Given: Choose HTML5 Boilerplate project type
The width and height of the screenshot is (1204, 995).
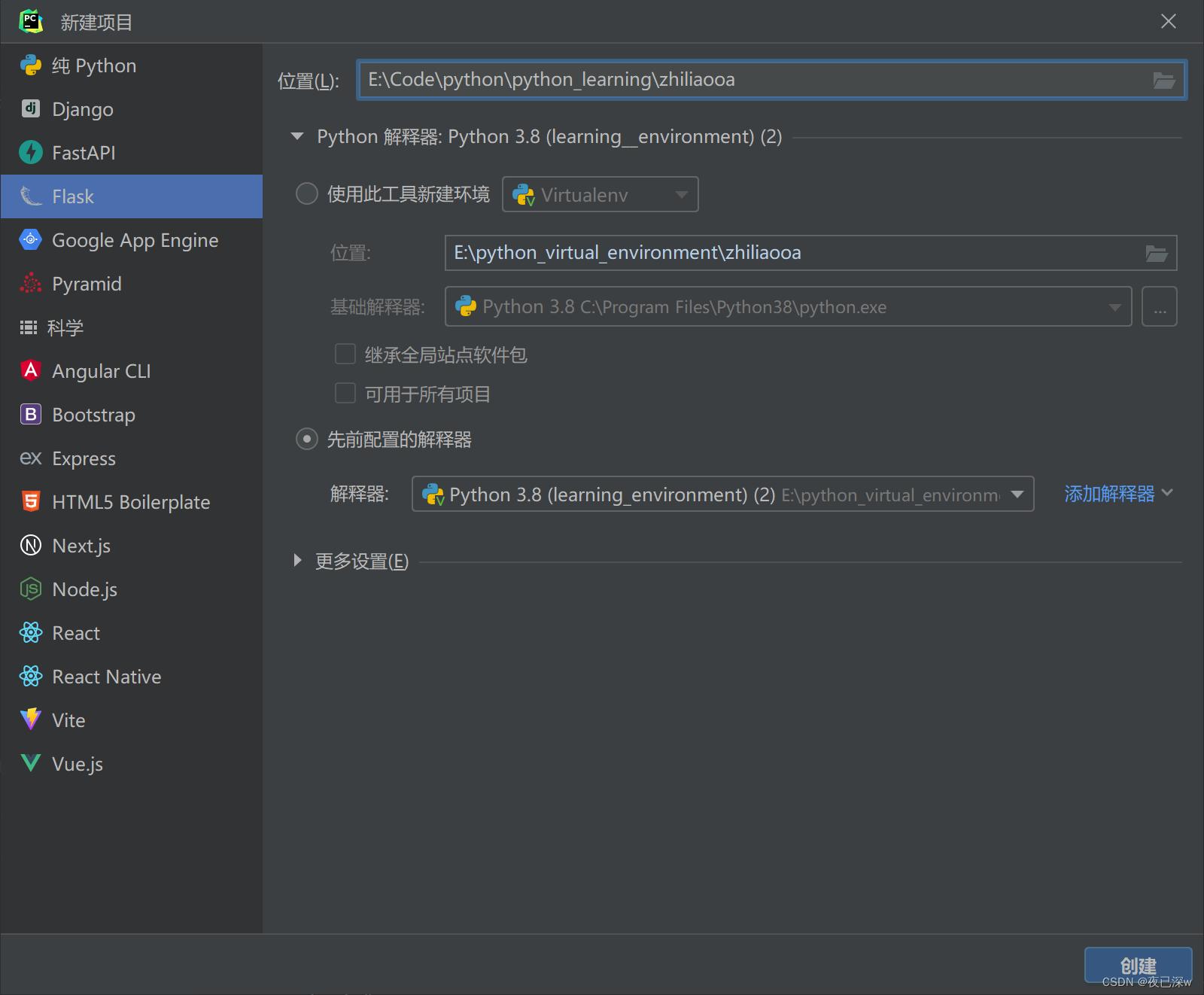Looking at the screenshot, I should pos(132,502).
